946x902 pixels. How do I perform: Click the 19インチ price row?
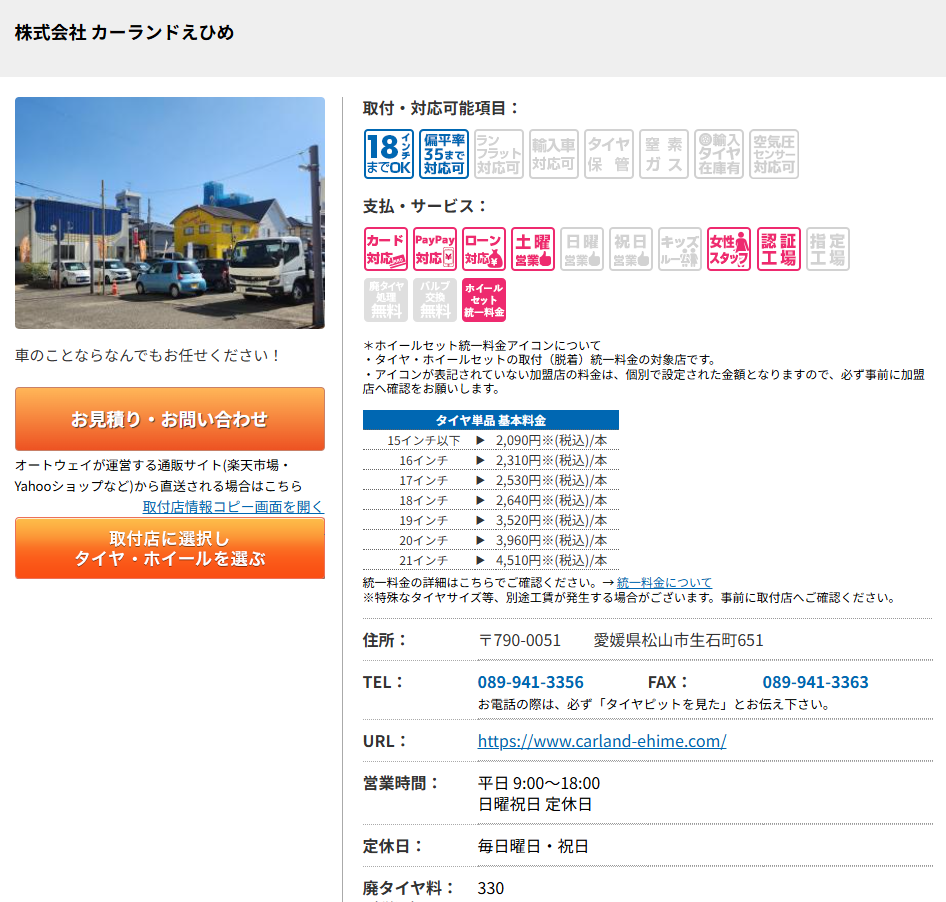pos(490,520)
